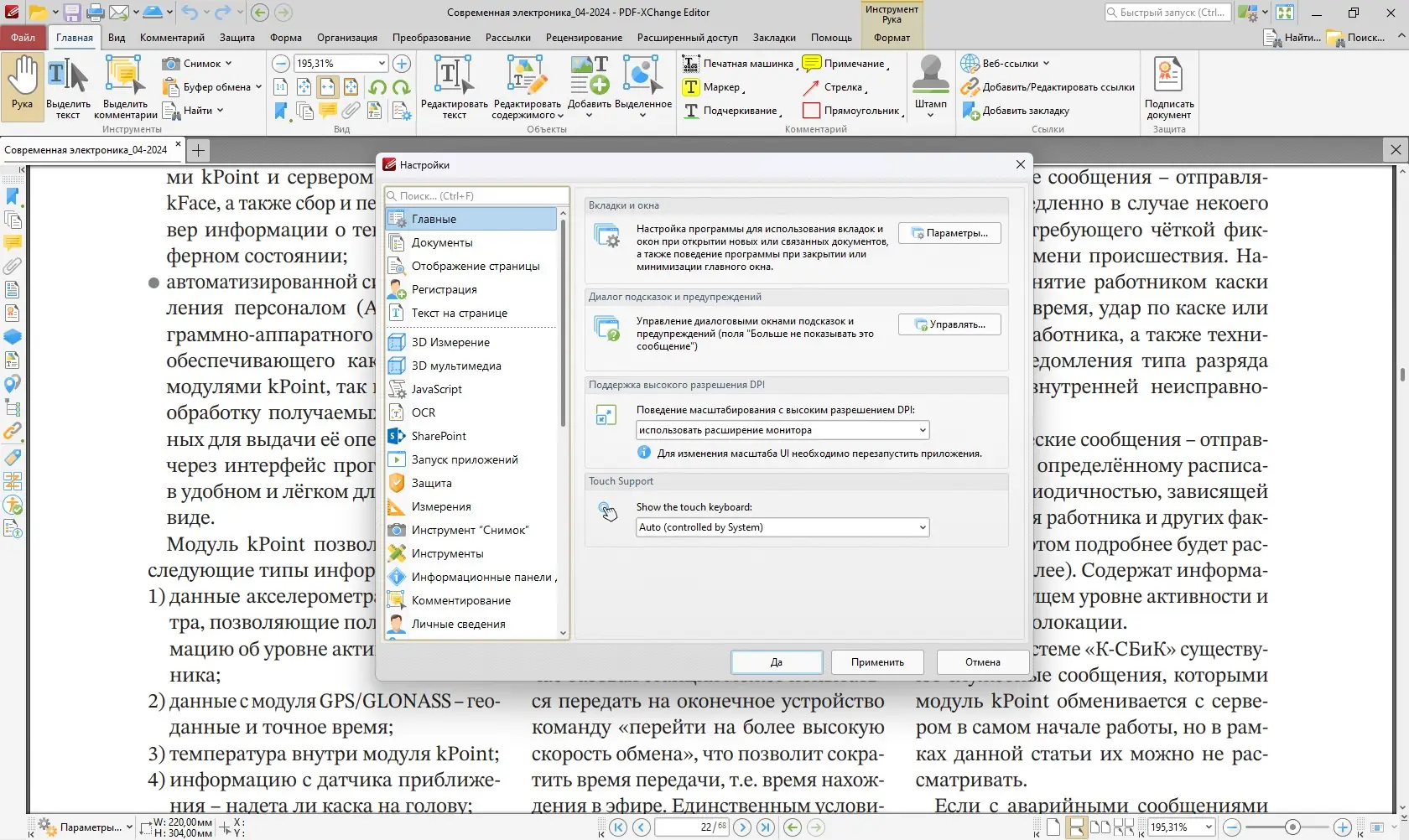Select Документы settings category
This screenshot has width=1409, height=840.
point(471,242)
